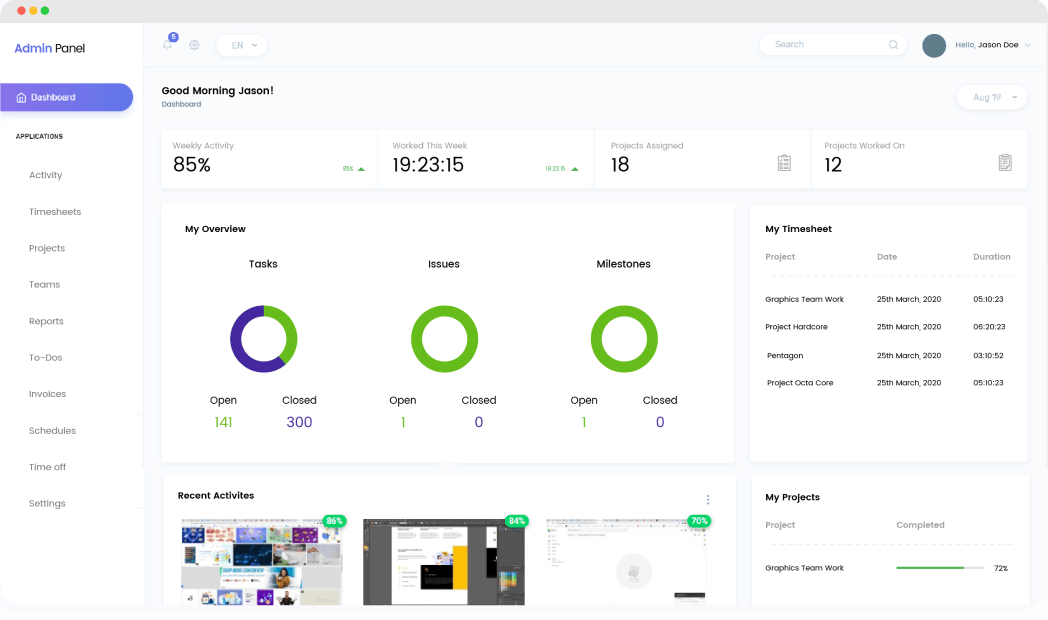Open the Invoices page from the sidebar

(x=48, y=394)
